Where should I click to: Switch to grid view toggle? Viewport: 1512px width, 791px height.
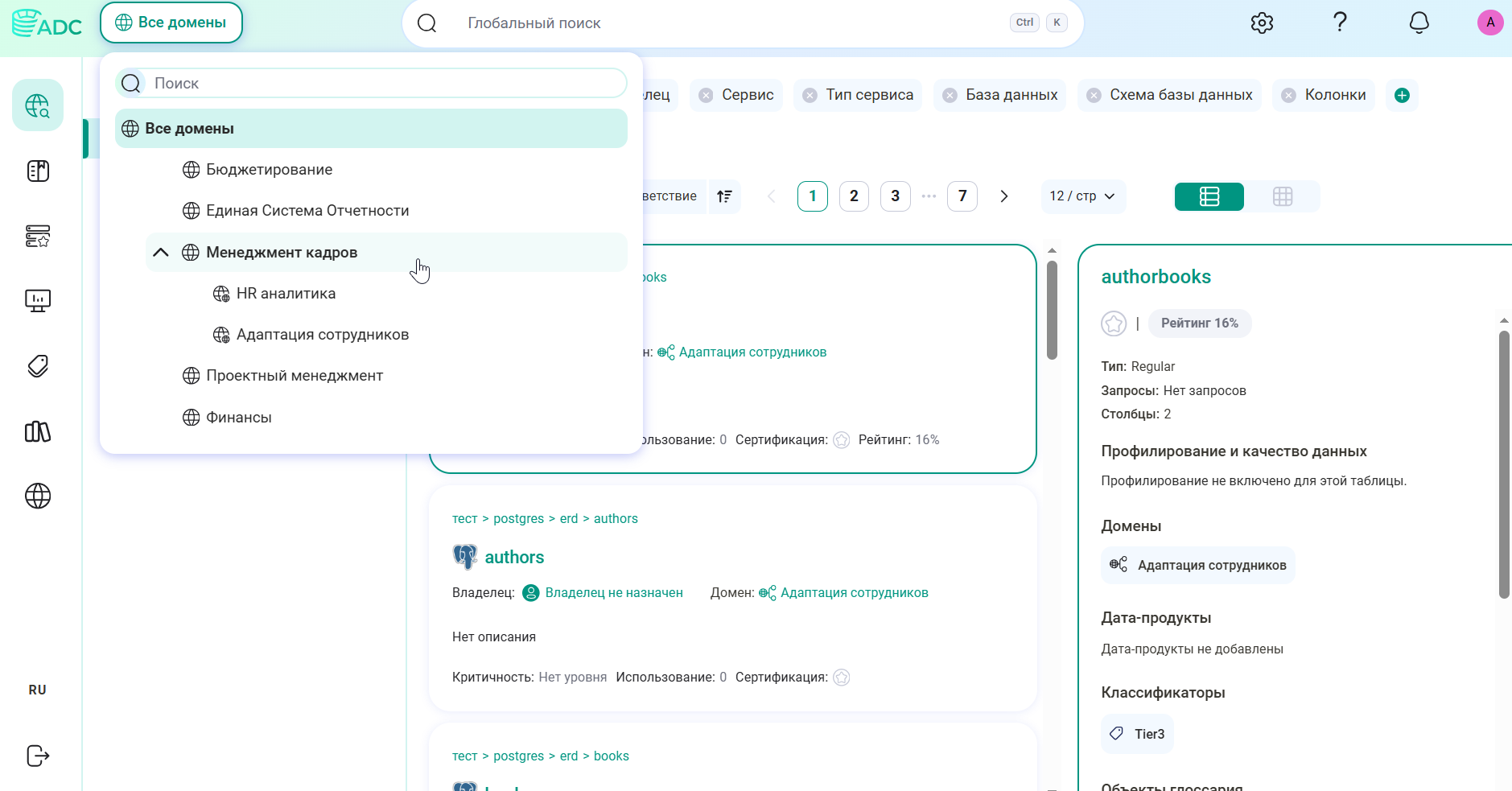(x=1283, y=196)
